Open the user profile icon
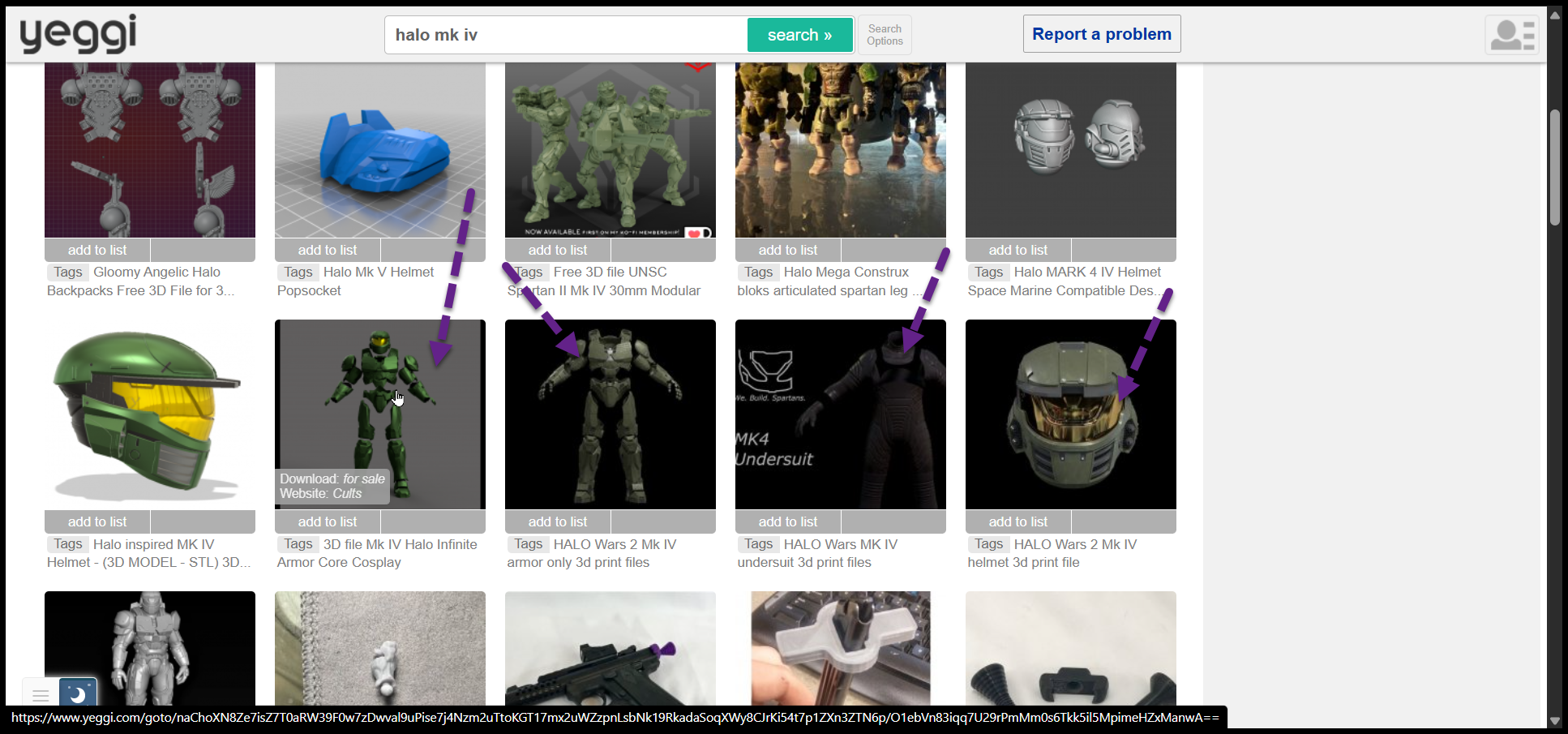1568x734 pixels. (x=1512, y=35)
